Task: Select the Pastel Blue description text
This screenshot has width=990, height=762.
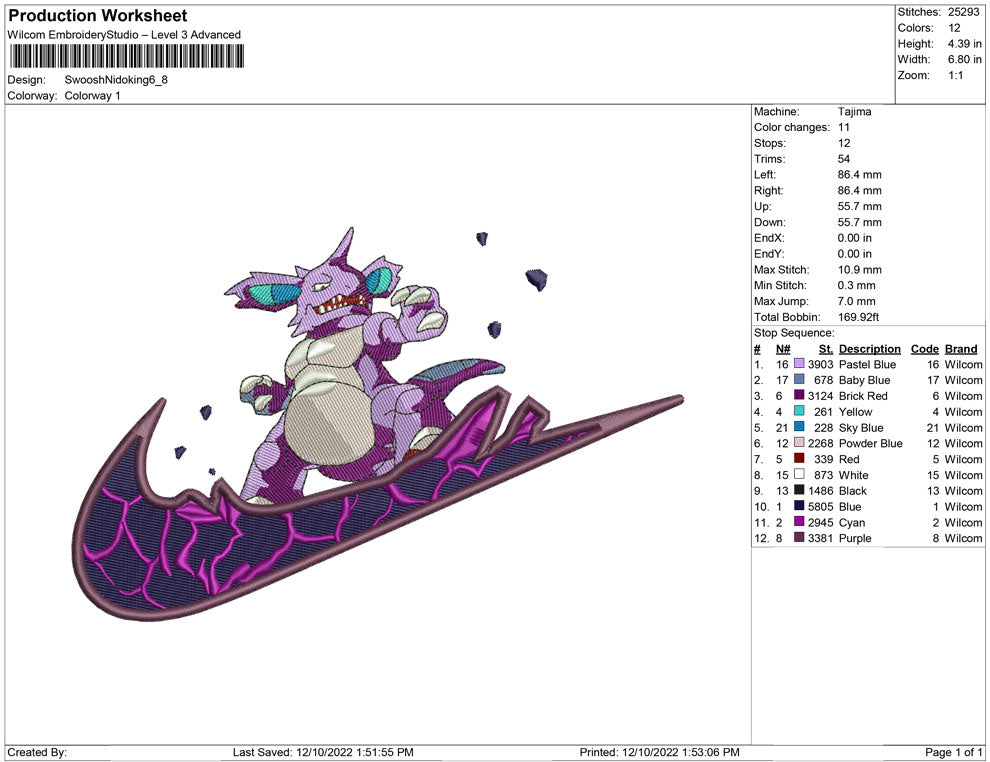Action: (867, 364)
